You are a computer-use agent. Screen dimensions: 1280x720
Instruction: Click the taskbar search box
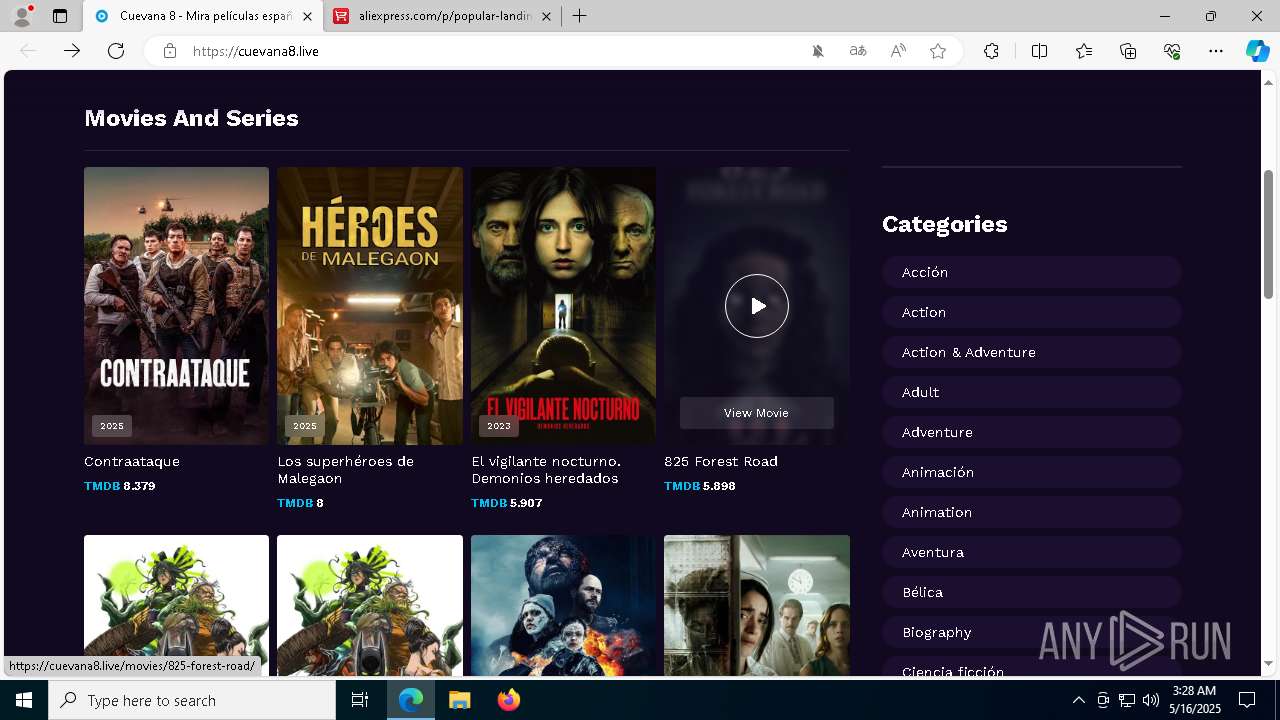tap(192, 700)
